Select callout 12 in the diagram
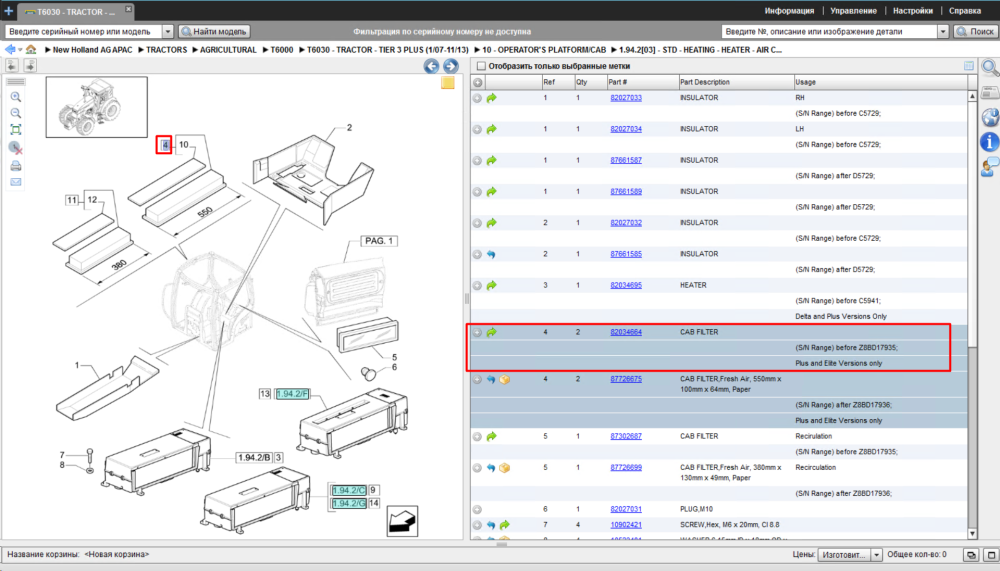This screenshot has width=1000, height=571. (92, 200)
